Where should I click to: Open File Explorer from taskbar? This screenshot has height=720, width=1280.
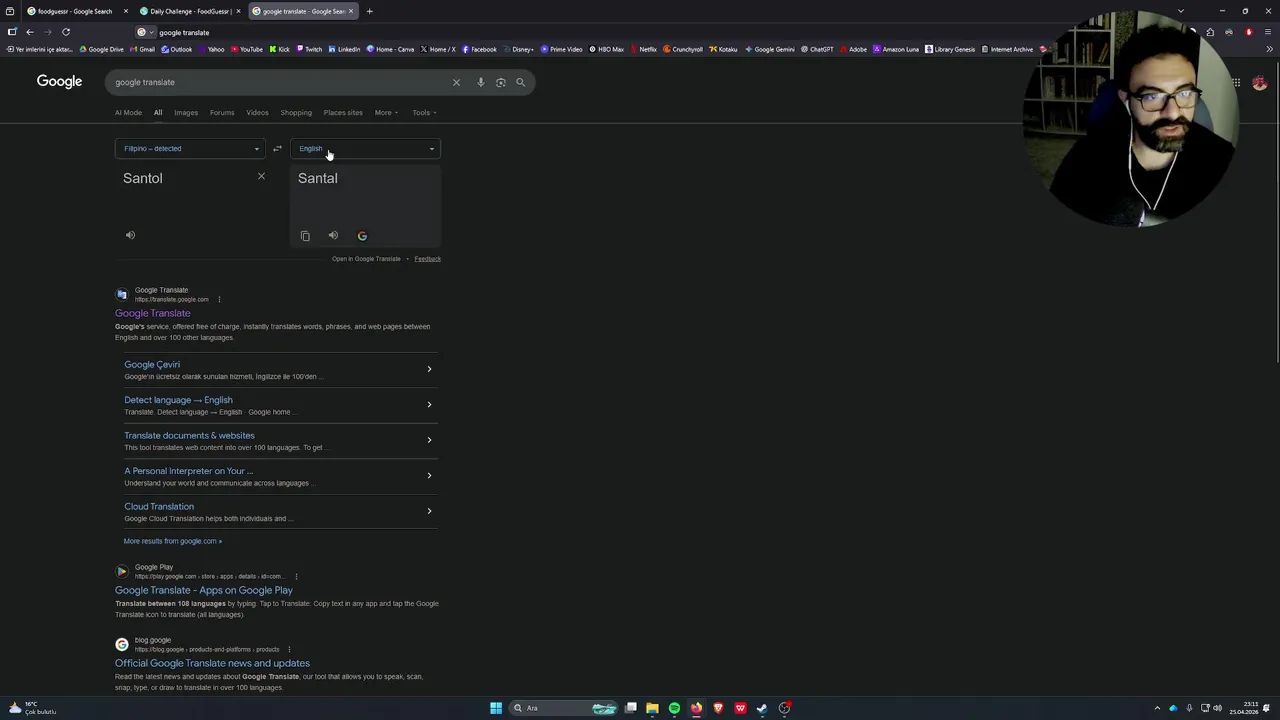coord(652,708)
